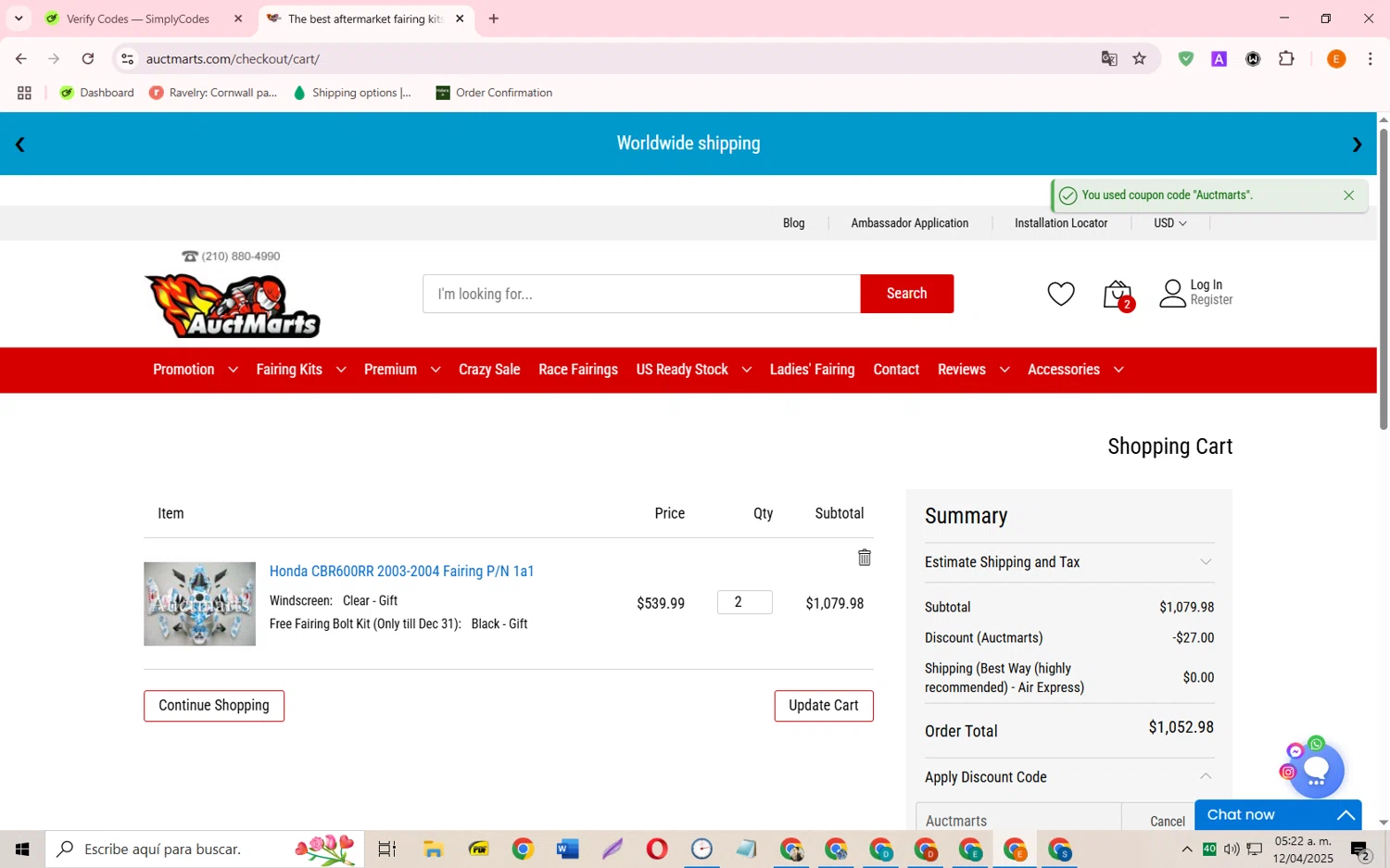Click the Google Translate icon in address bar
The height and width of the screenshot is (868, 1390).
click(1108, 59)
